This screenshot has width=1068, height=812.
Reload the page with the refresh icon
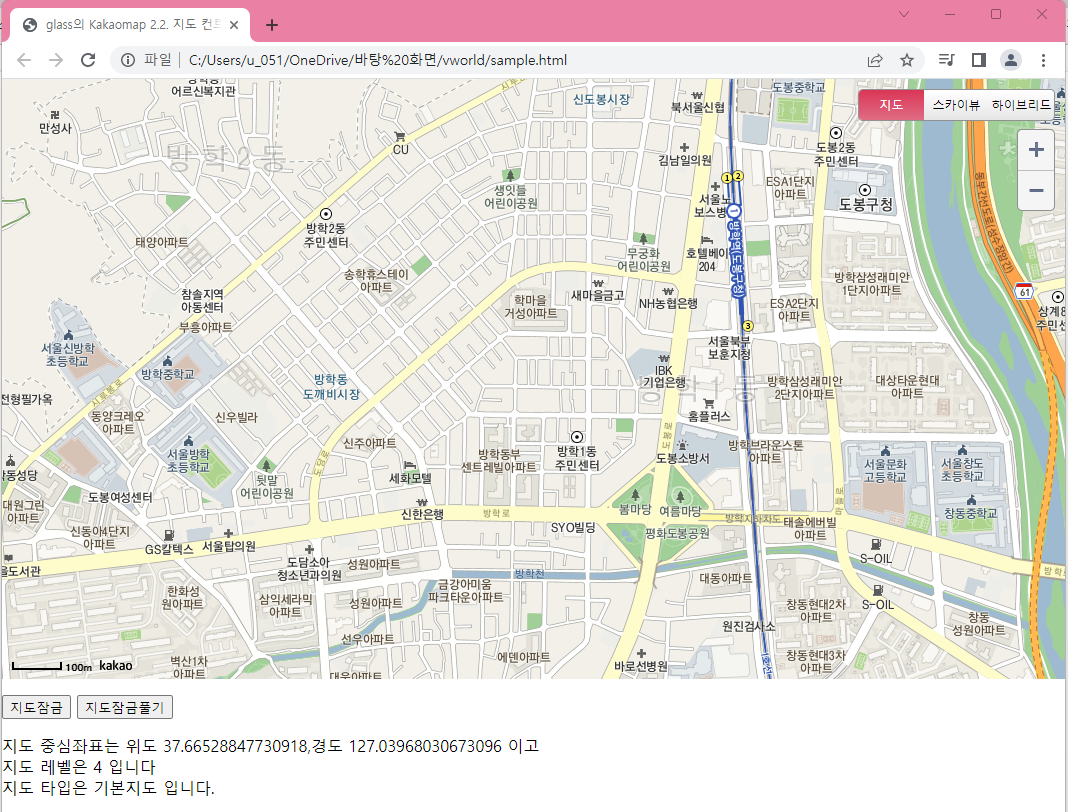(x=88, y=60)
